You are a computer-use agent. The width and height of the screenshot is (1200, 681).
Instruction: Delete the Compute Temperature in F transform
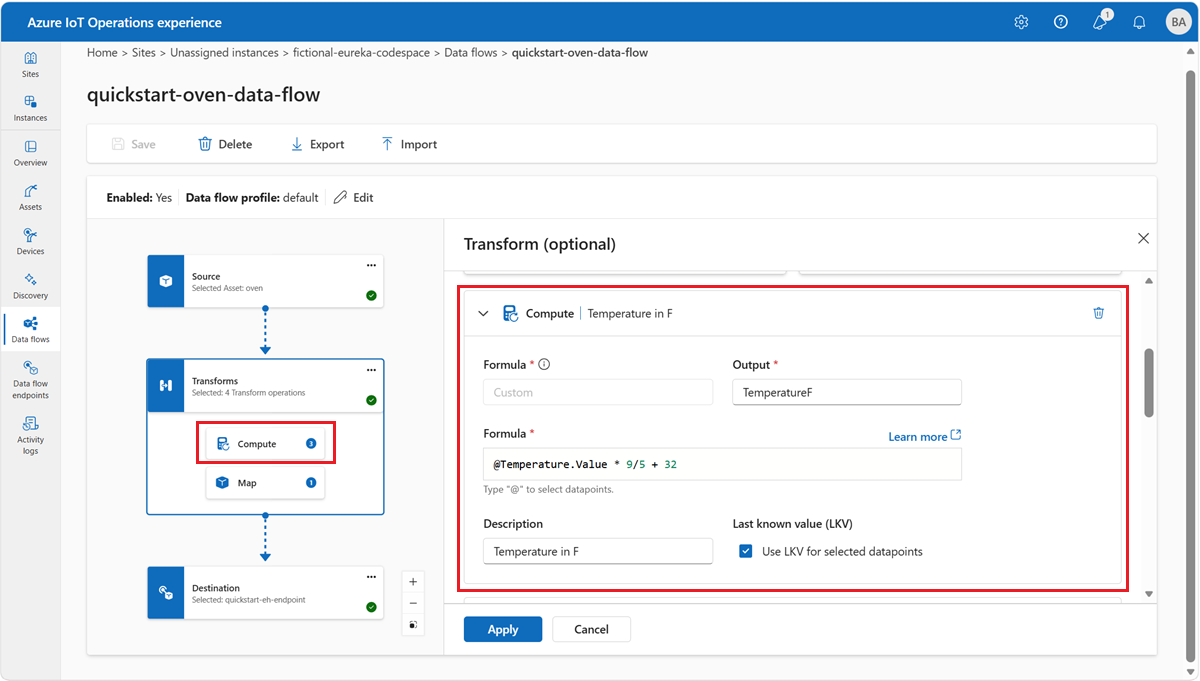pos(1098,313)
